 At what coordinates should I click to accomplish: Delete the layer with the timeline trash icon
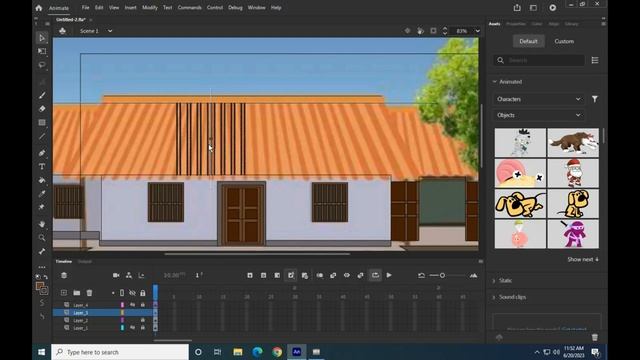pos(89,293)
